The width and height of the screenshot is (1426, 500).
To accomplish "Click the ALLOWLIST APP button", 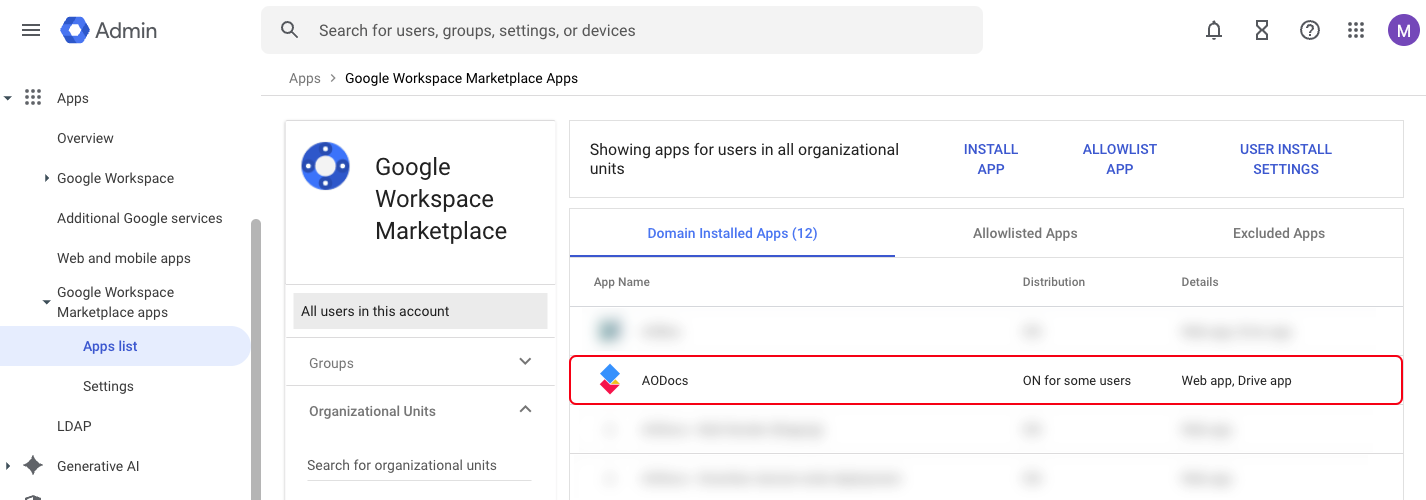I will point(1119,159).
